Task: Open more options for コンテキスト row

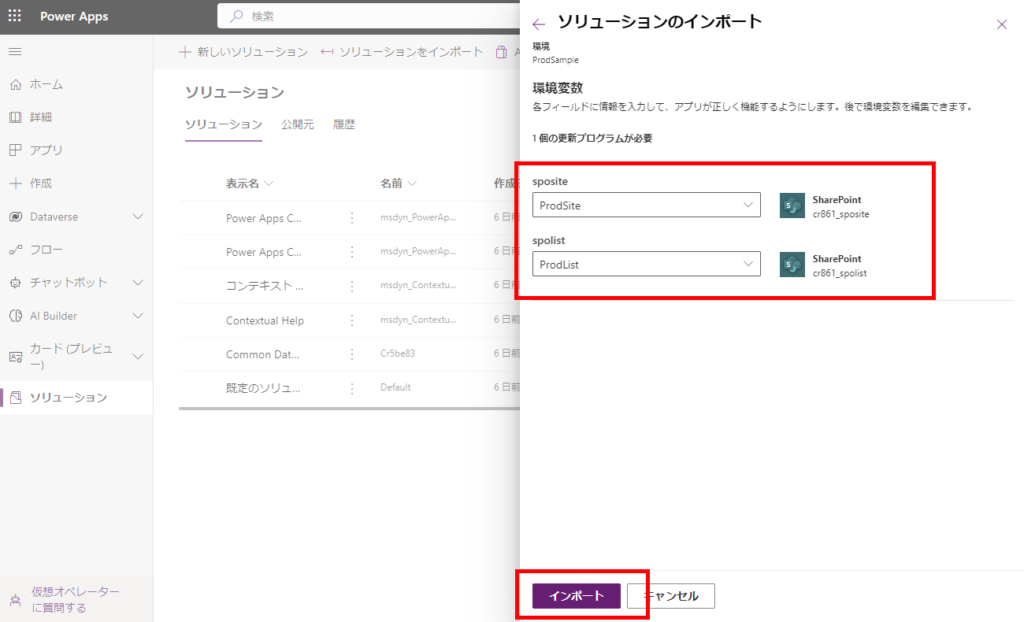Action: (x=352, y=286)
